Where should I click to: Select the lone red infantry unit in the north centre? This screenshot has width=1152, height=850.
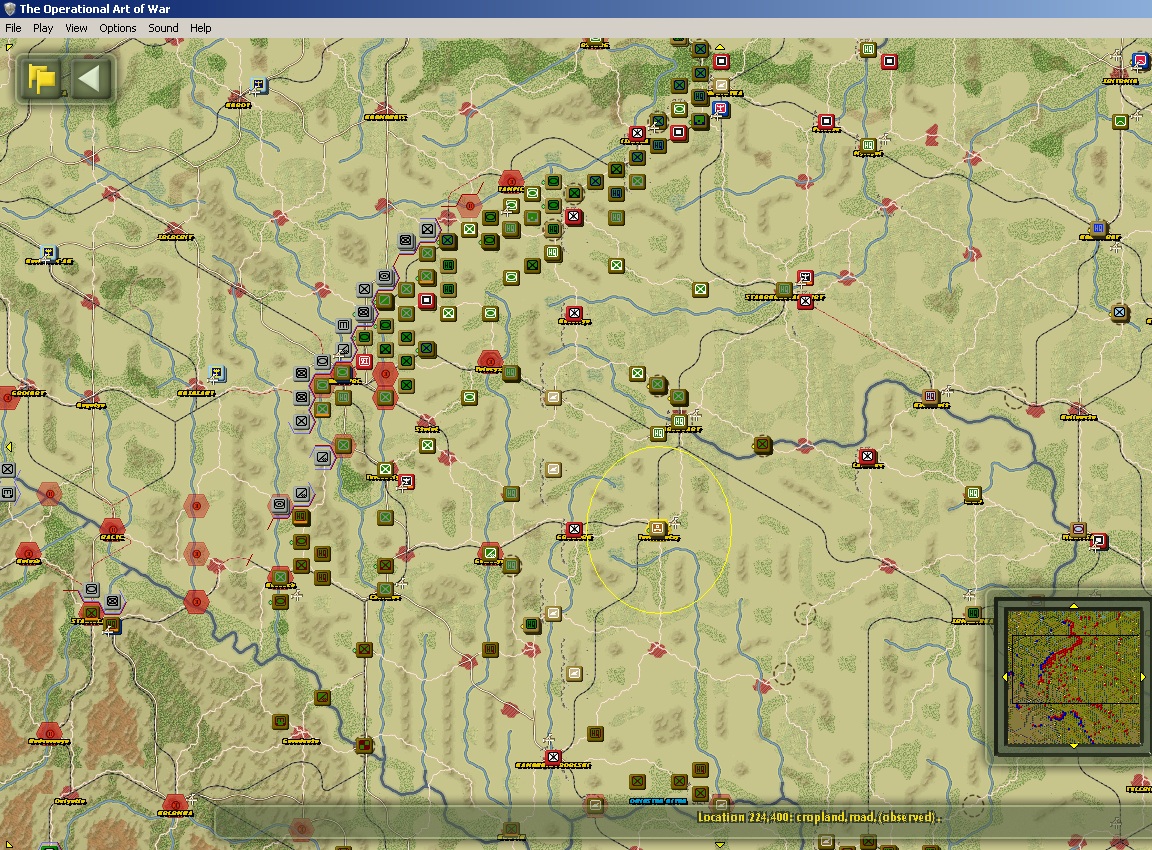pyautogui.click(x=574, y=314)
